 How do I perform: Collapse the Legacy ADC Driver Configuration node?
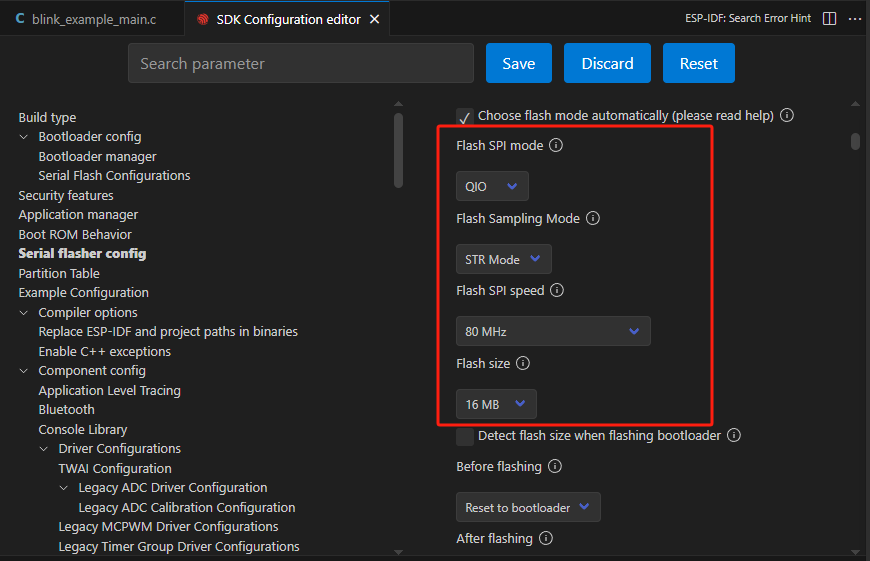point(64,488)
